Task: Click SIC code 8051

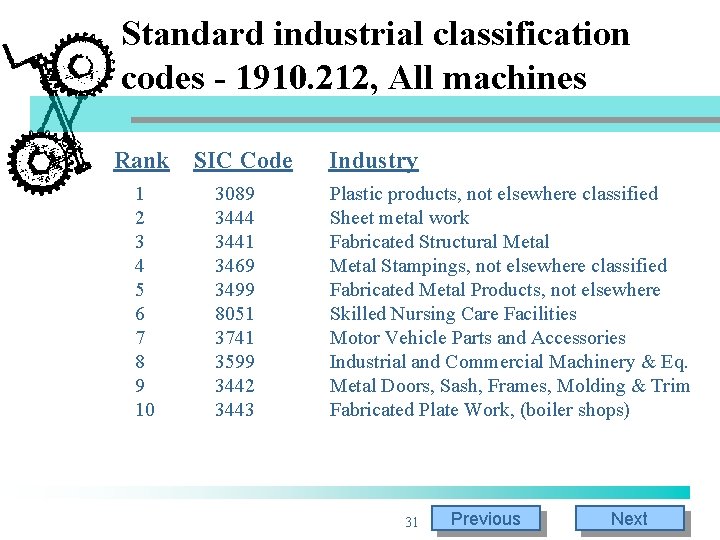Action: coord(235,314)
